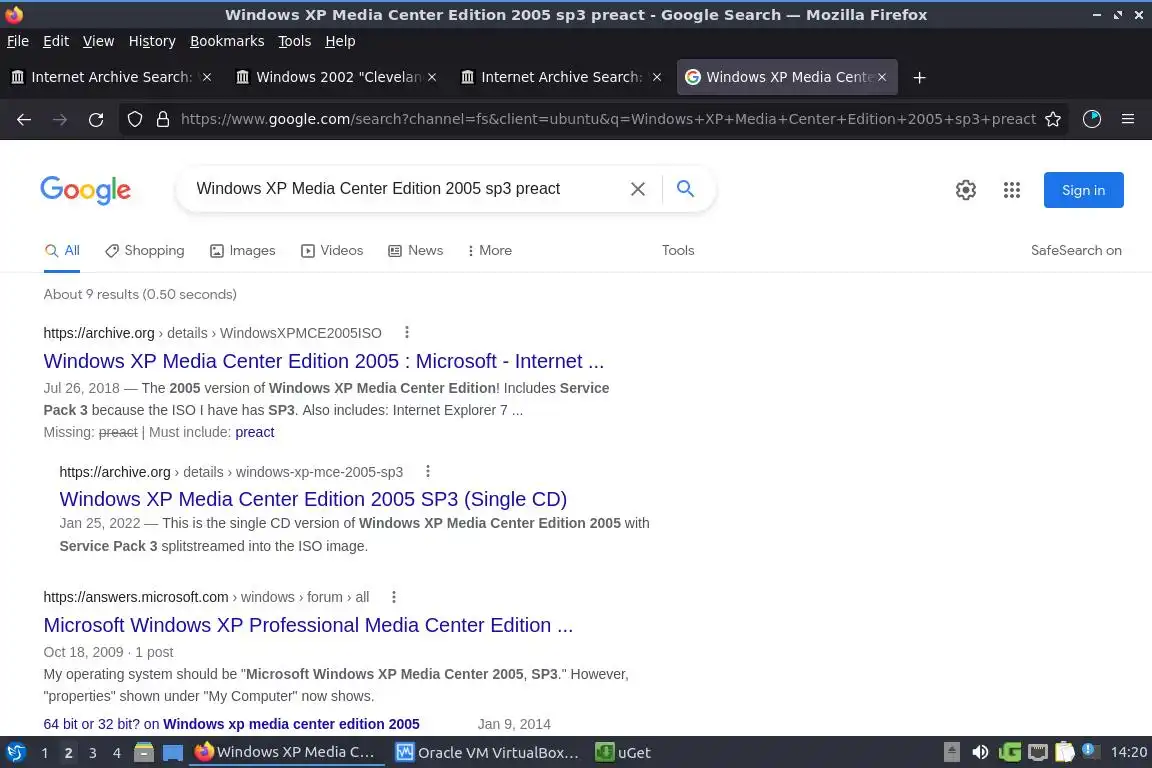Switch to the Windows 2002 "Clevelan" tab
Image resolution: width=1152 pixels, height=768 pixels.
[x=337, y=77]
